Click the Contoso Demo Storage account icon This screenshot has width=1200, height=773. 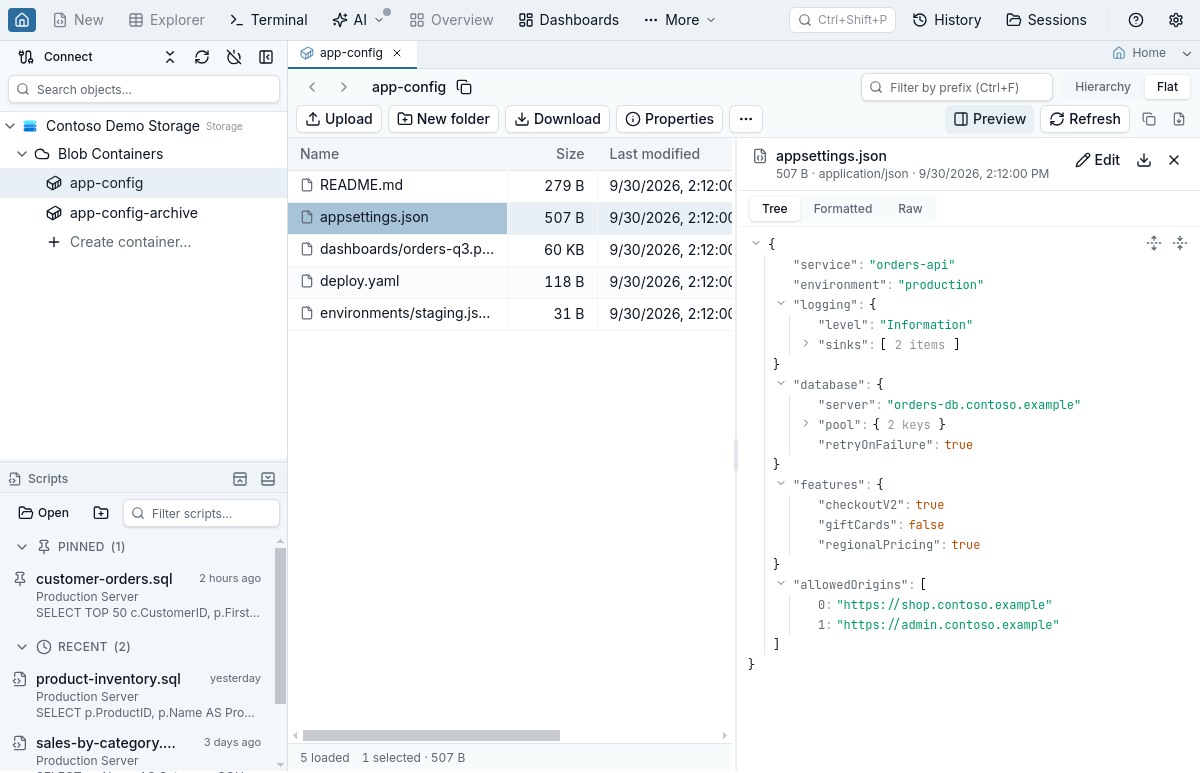pos(30,126)
